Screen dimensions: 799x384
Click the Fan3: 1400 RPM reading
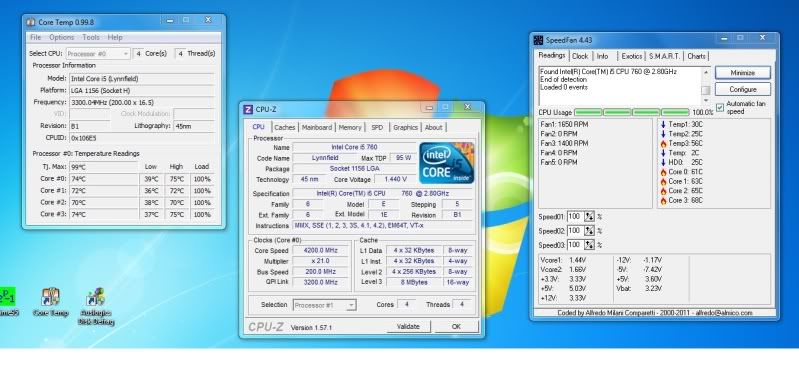[564, 144]
